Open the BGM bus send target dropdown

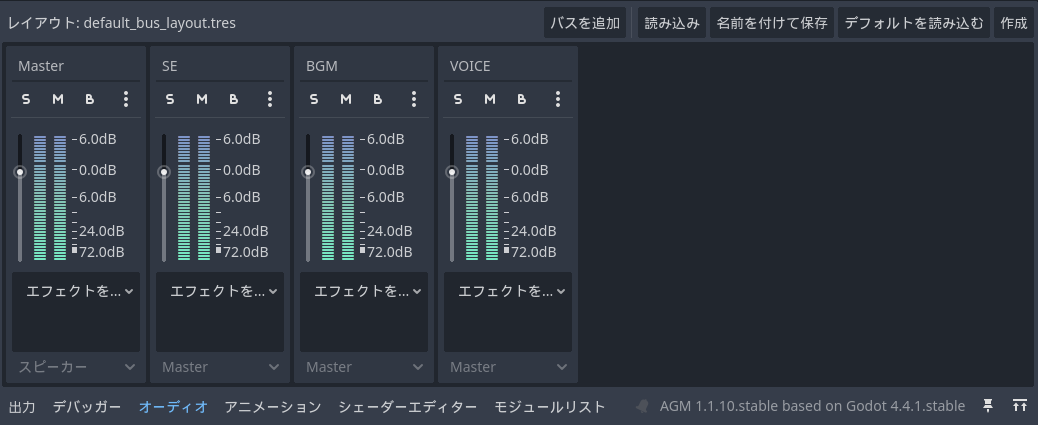[x=364, y=367]
